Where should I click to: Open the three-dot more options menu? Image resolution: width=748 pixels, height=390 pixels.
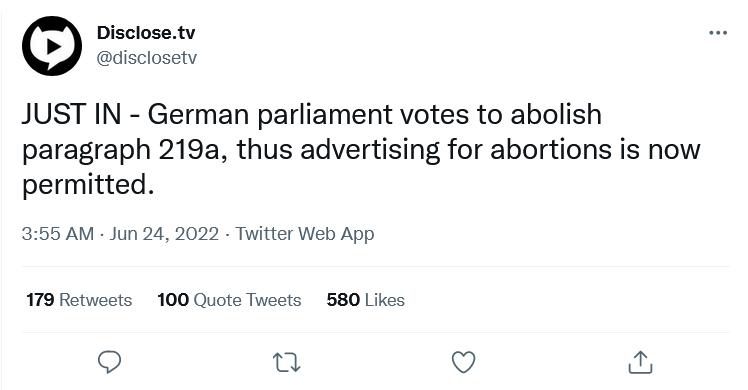(x=718, y=32)
